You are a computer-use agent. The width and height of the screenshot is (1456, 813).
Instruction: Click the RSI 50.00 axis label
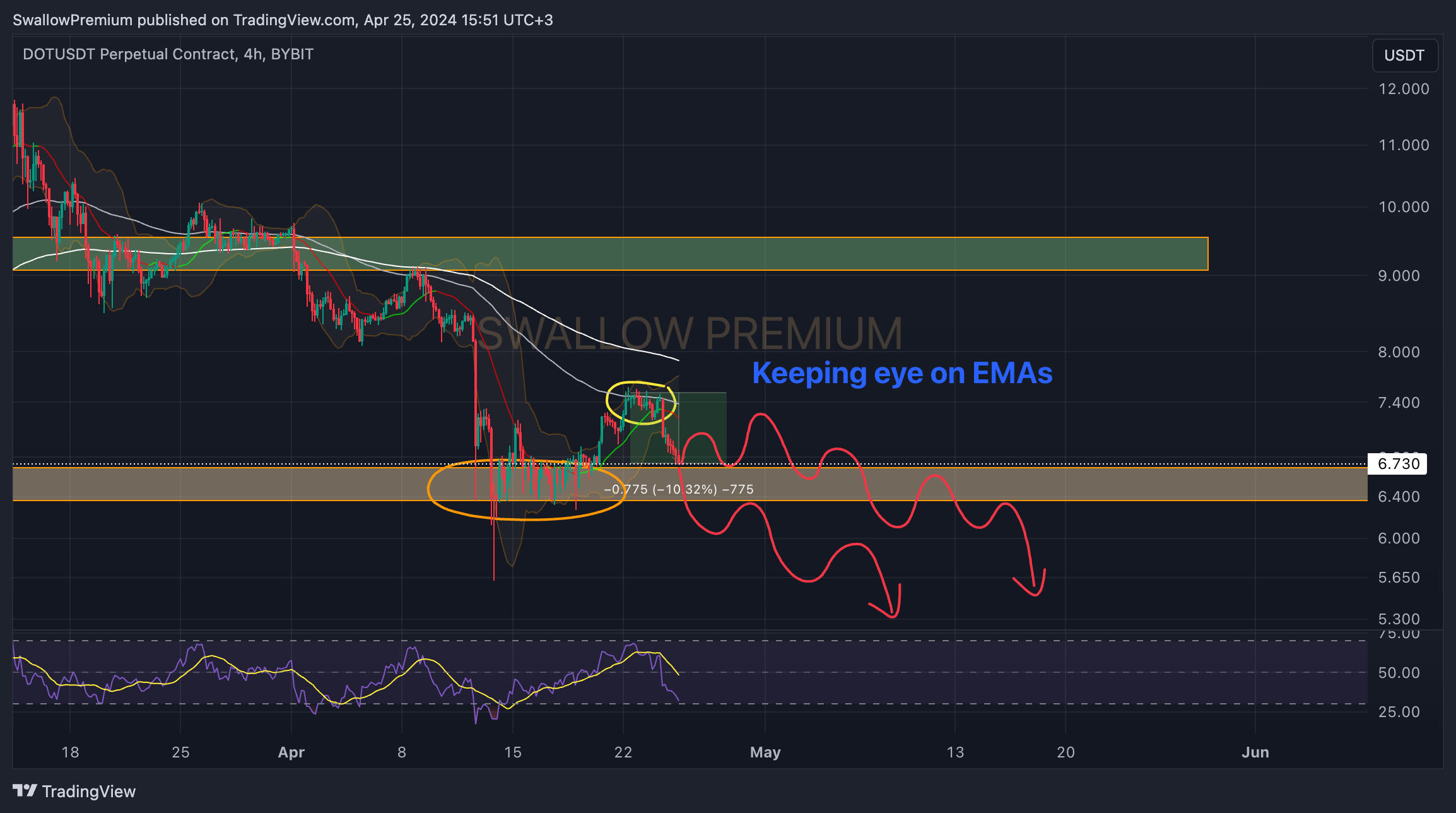point(1399,673)
